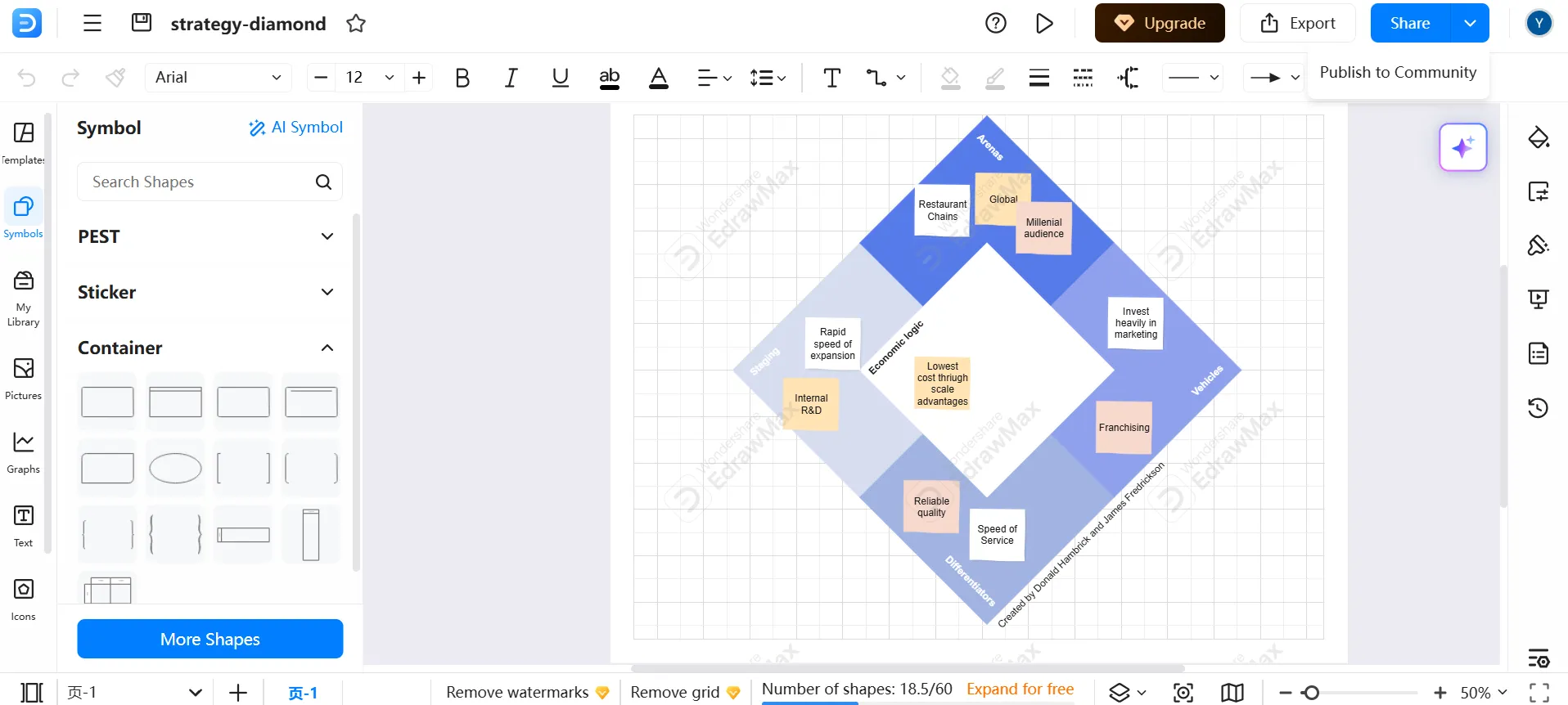This screenshot has height=705, width=1568.
Task: Open Symbols sidebar panel
Action: [x=24, y=216]
